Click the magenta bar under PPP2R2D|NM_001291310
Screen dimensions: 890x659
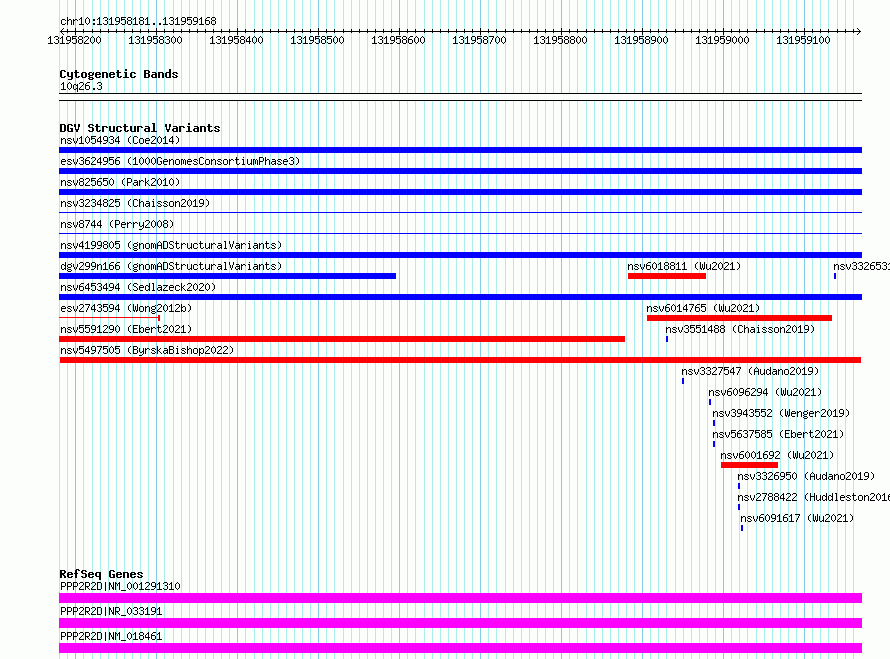(460, 598)
